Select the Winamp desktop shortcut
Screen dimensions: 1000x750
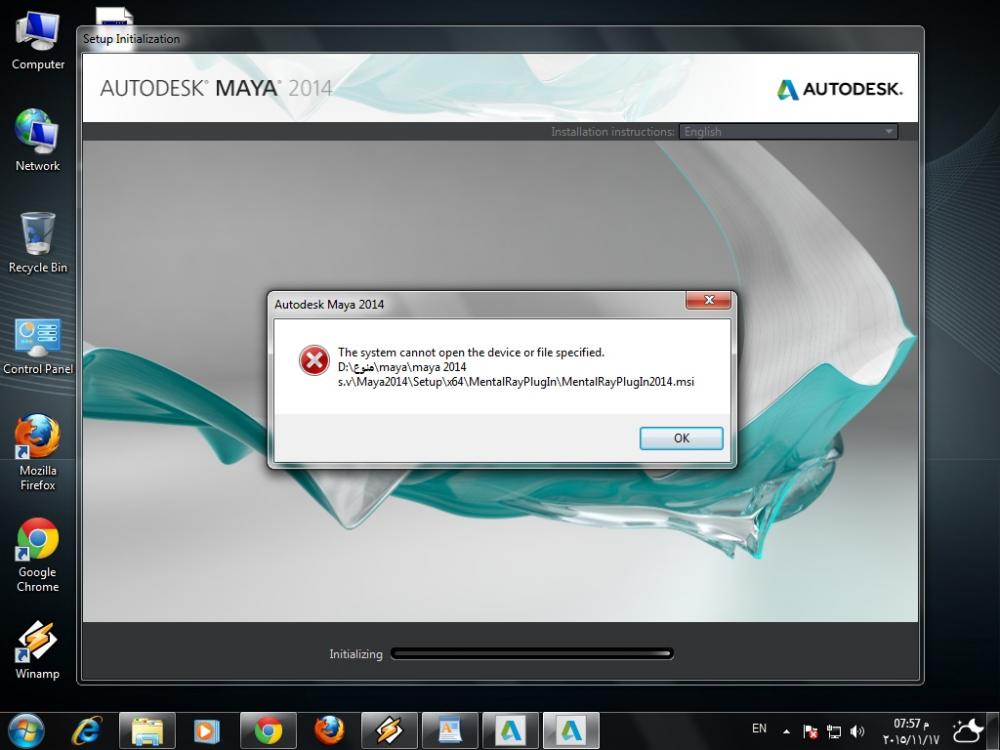(x=38, y=650)
